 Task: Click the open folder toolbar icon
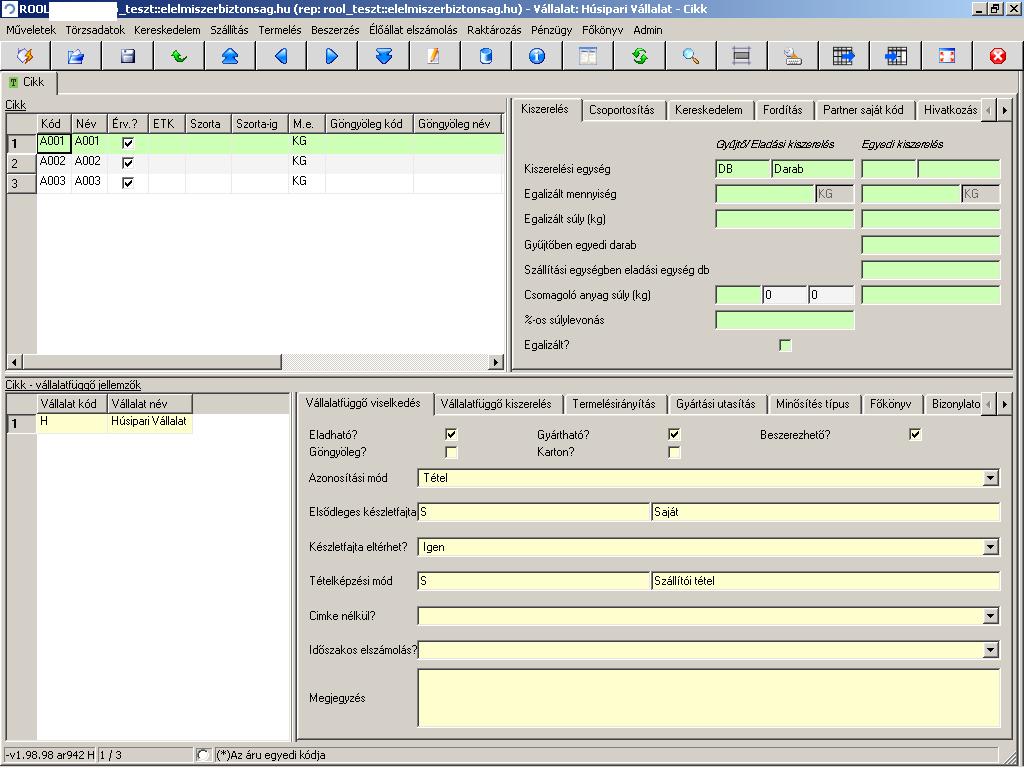76,56
